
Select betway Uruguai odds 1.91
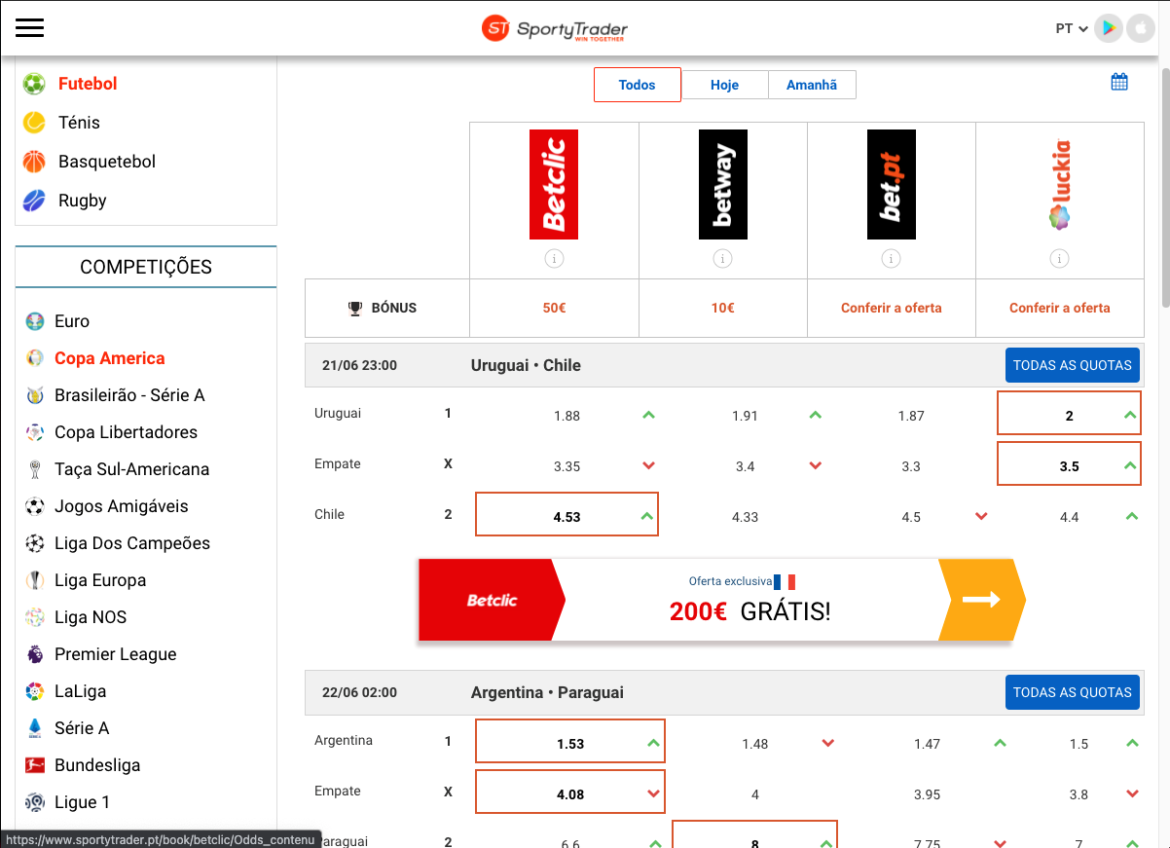pos(745,416)
